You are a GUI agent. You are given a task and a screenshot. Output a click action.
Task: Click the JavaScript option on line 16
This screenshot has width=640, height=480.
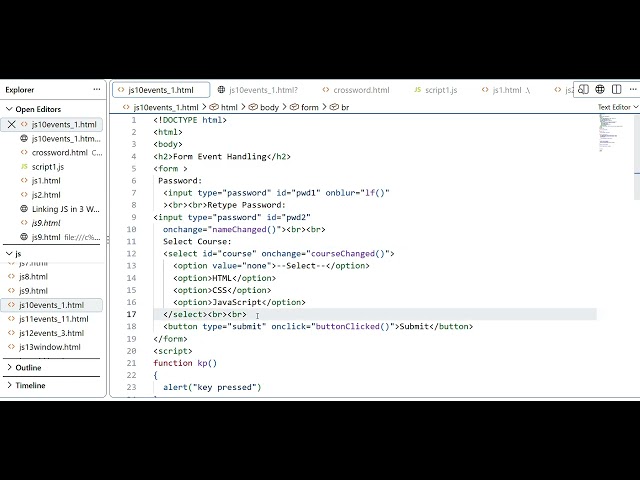[239, 302]
